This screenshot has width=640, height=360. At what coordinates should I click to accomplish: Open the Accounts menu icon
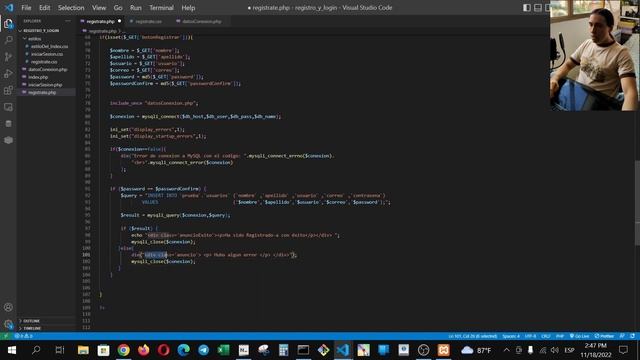click(x=8, y=307)
